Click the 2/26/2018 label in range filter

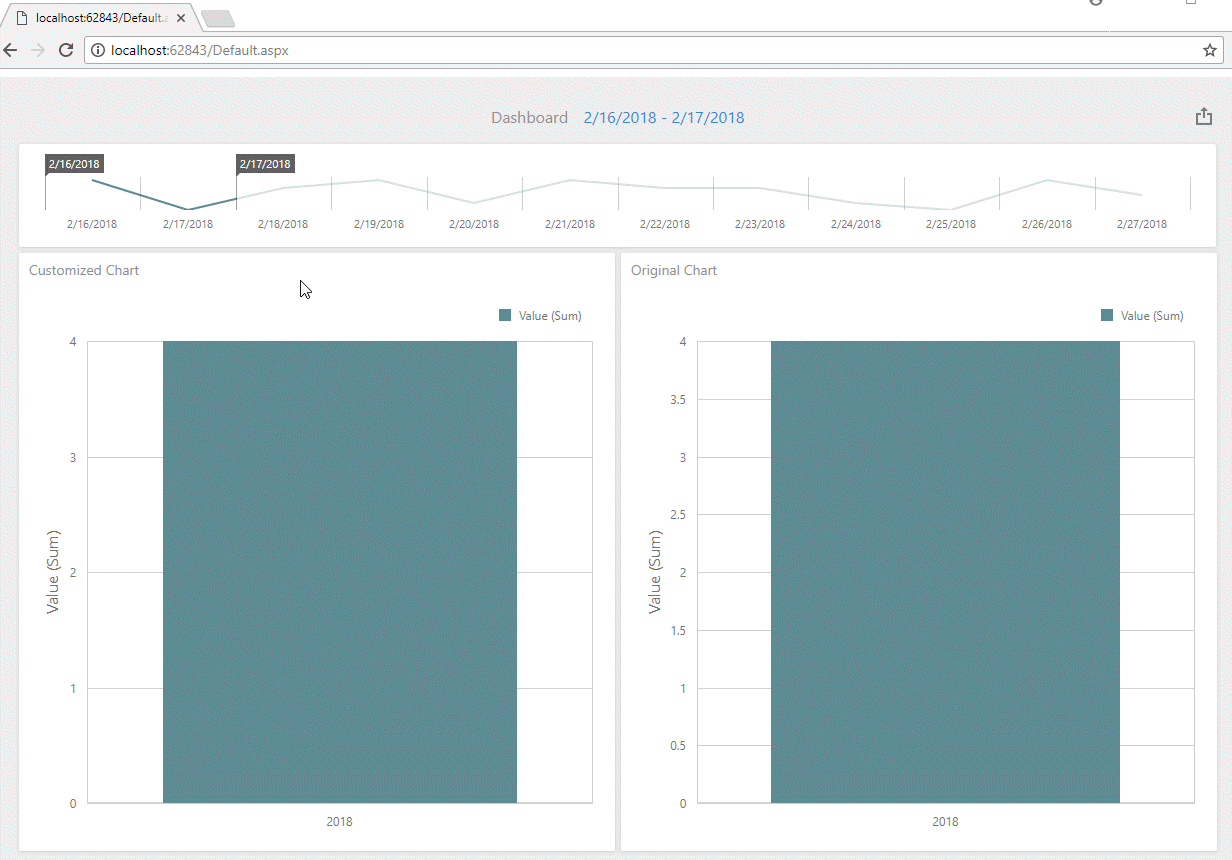(1047, 224)
